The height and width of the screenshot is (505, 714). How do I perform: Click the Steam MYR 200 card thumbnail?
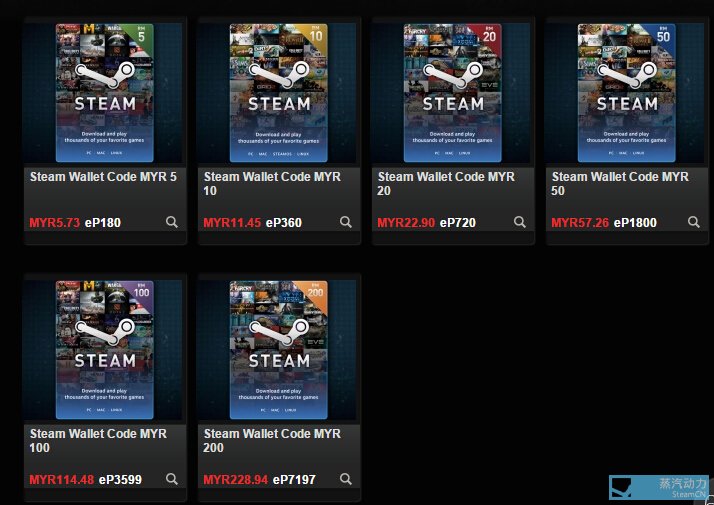[279, 349]
